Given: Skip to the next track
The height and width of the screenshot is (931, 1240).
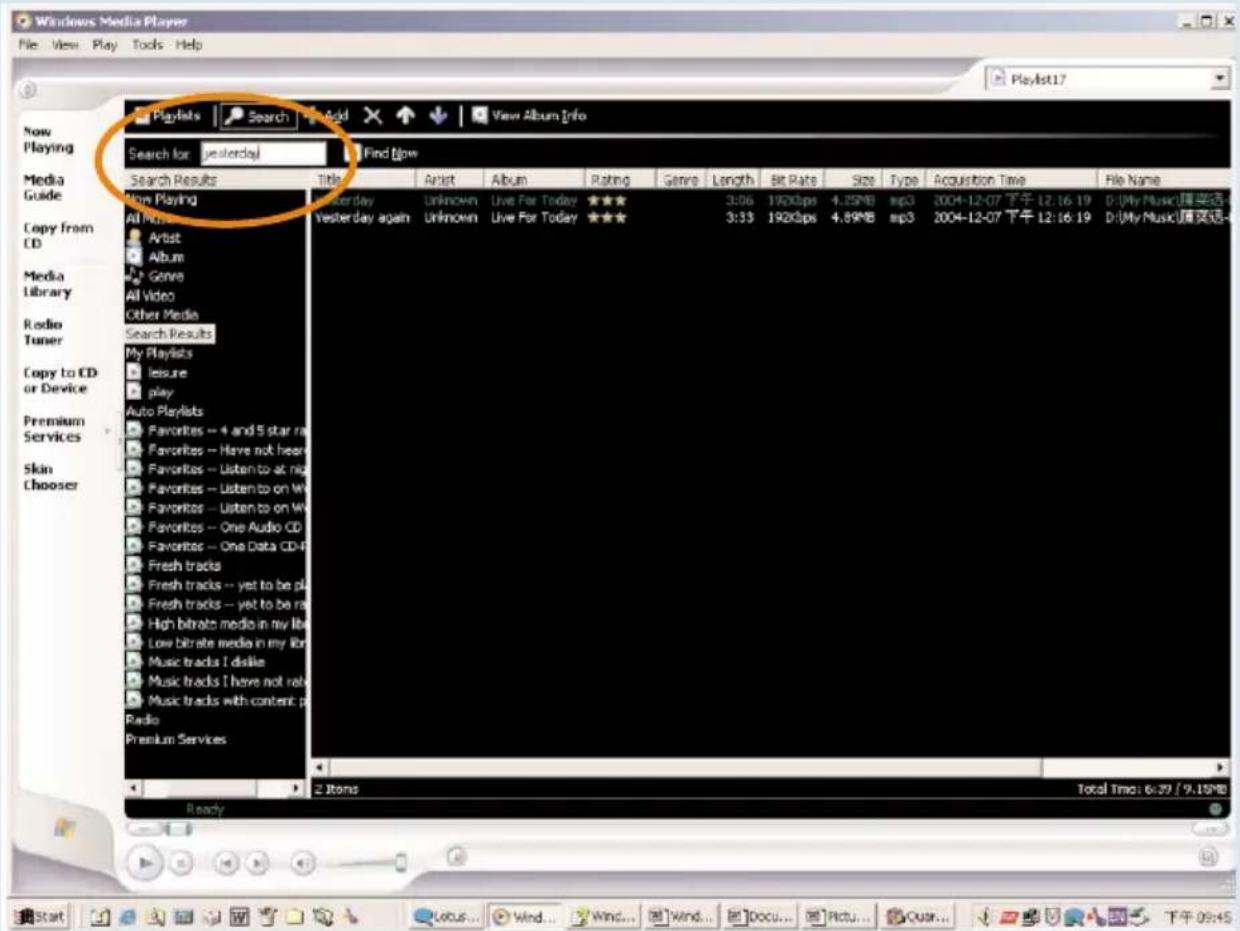Looking at the screenshot, I should tap(256, 861).
